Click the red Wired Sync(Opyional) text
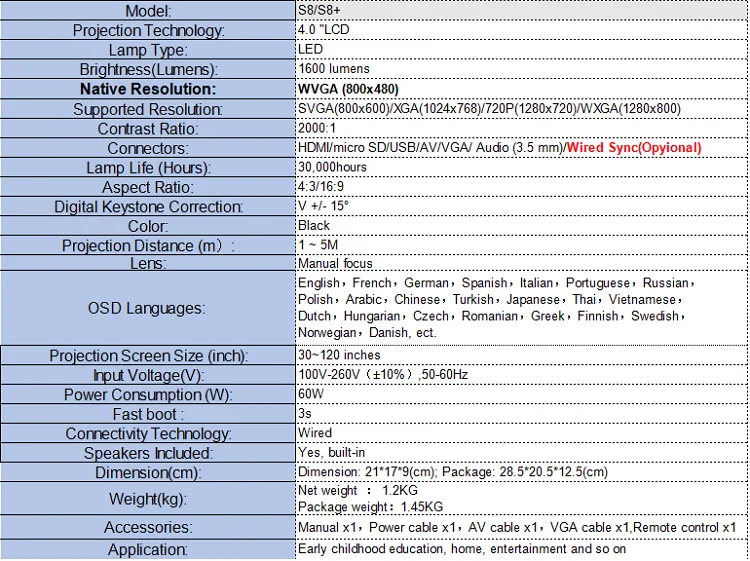 pyautogui.click(x=634, y=148)
